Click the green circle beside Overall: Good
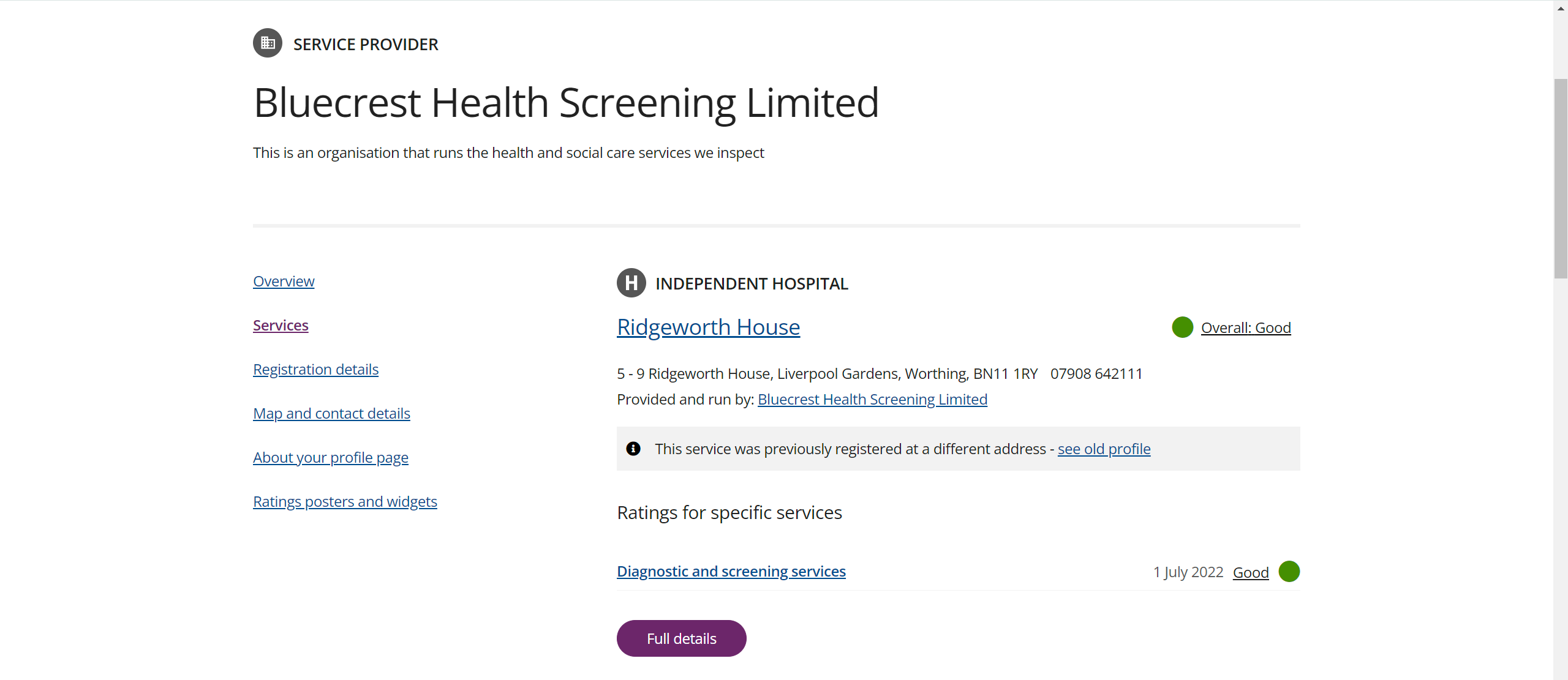Image resolution: width=1568 pixels, height=680 pixels. pos(1183,327)
